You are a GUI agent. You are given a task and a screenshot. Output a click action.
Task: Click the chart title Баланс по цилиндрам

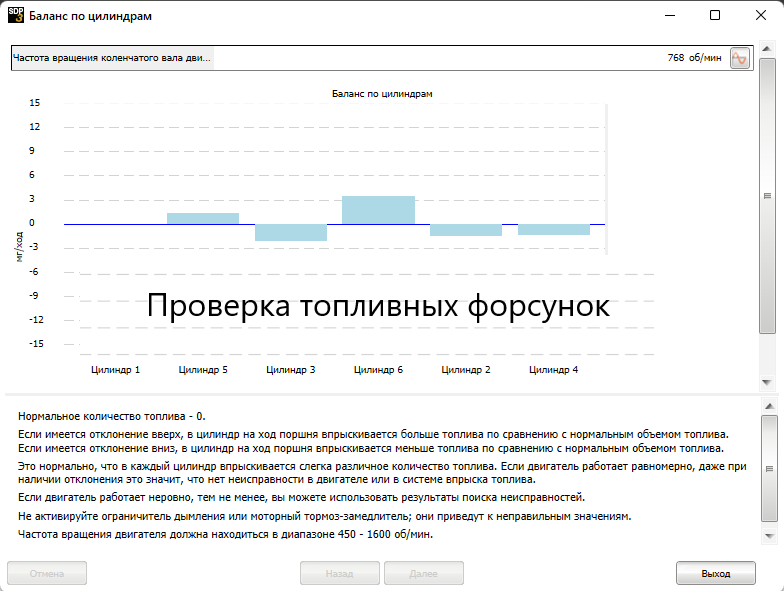click(382, 94)
